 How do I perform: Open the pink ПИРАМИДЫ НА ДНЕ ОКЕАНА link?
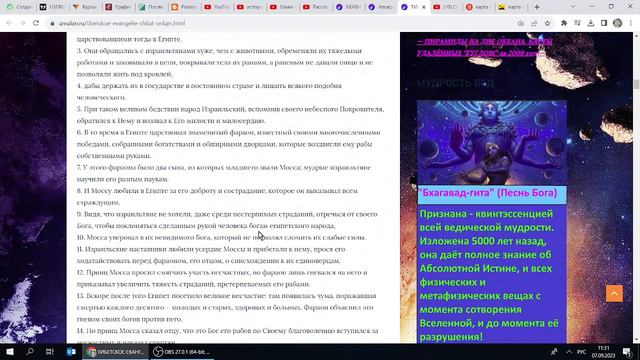[x=484, y=47]
